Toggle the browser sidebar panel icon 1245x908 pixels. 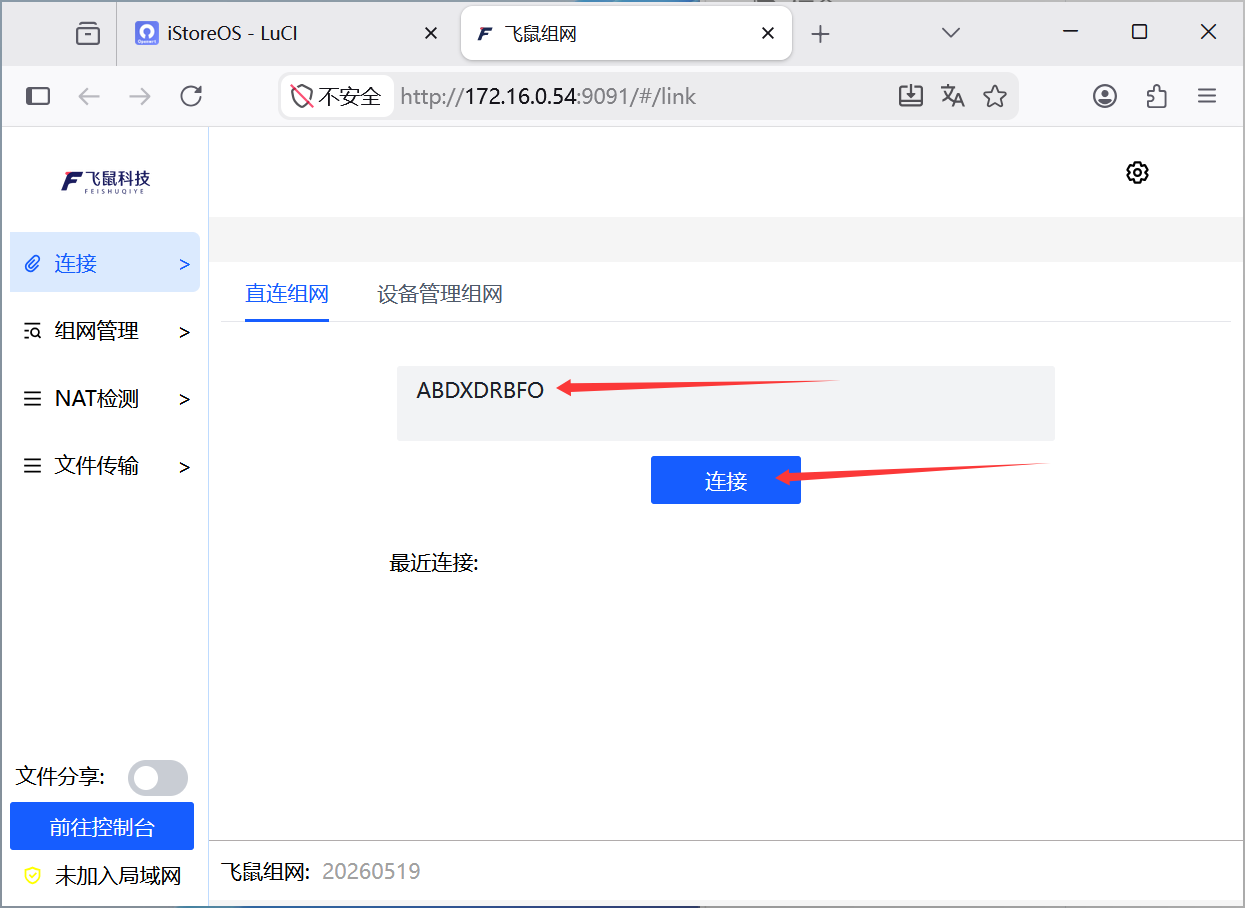38,96
